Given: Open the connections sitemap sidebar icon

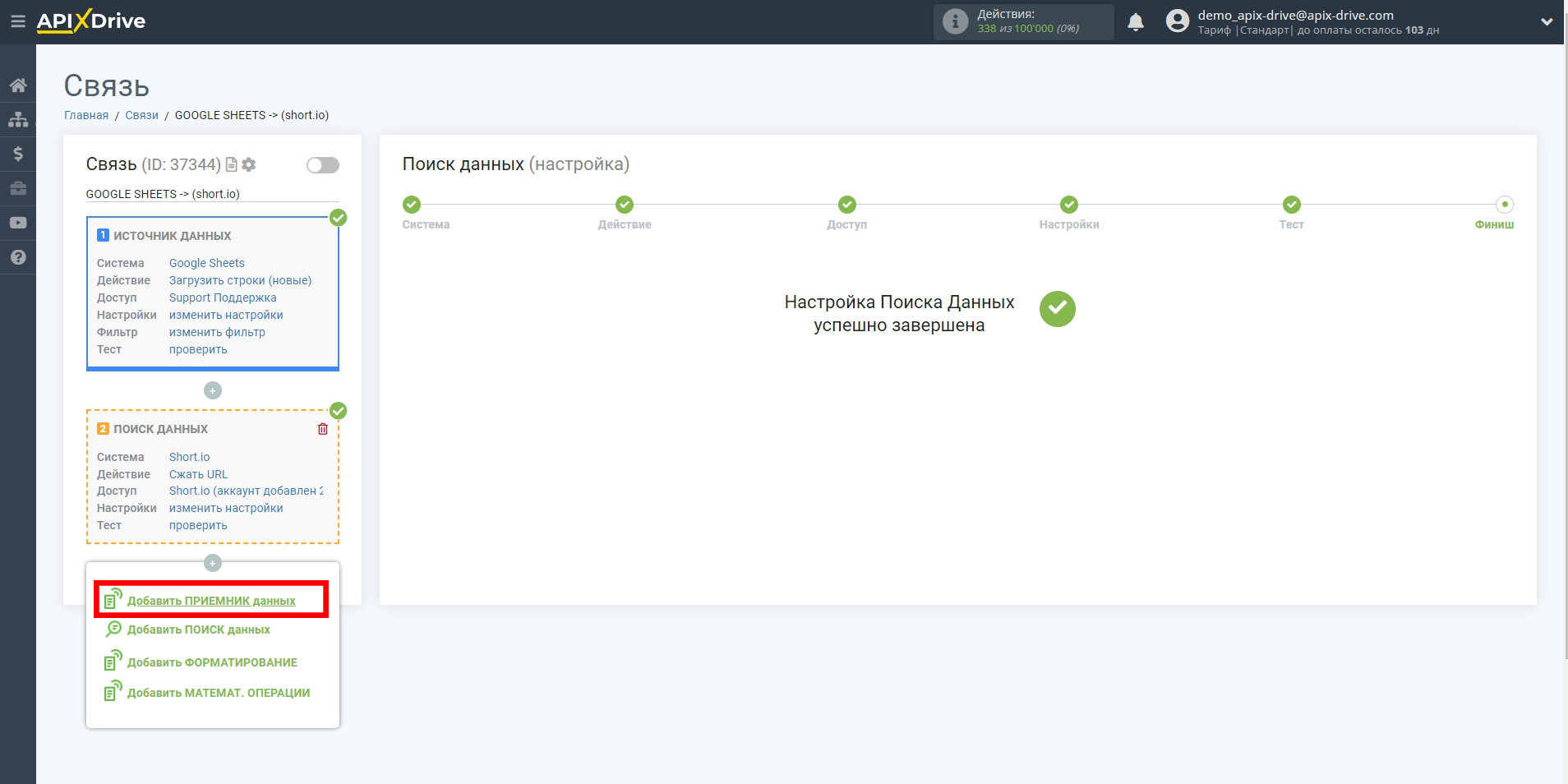Looking at the screenshot, I should pos(18,120).
